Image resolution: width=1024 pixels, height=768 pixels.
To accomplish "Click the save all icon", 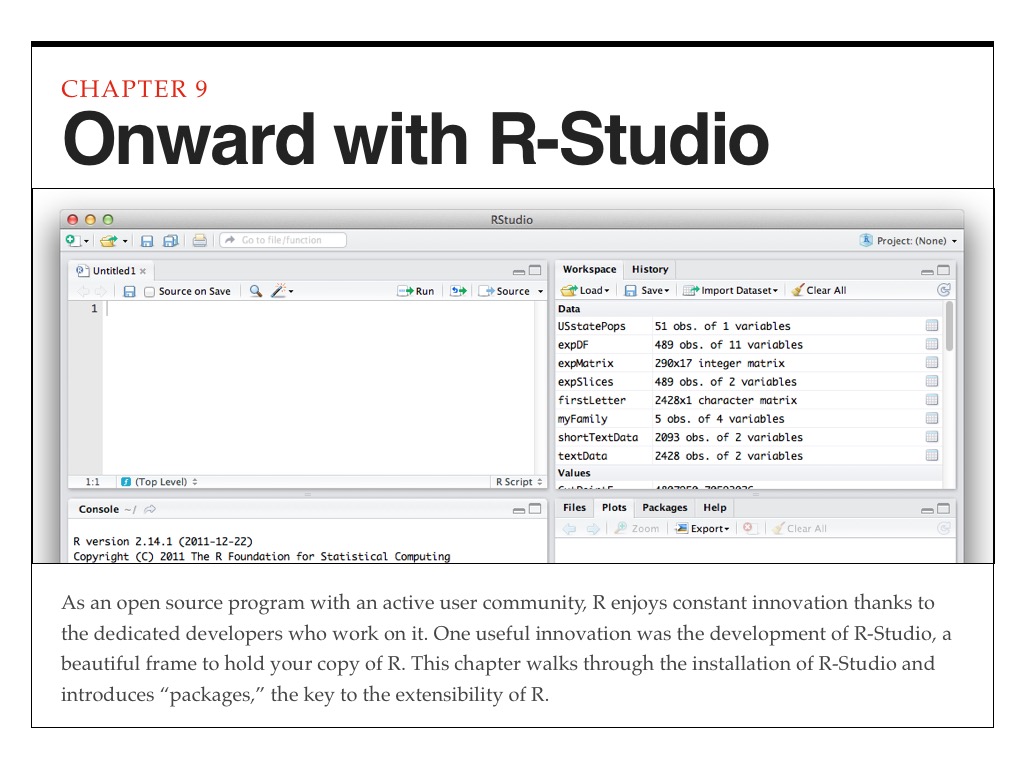I will coord(170,241).
